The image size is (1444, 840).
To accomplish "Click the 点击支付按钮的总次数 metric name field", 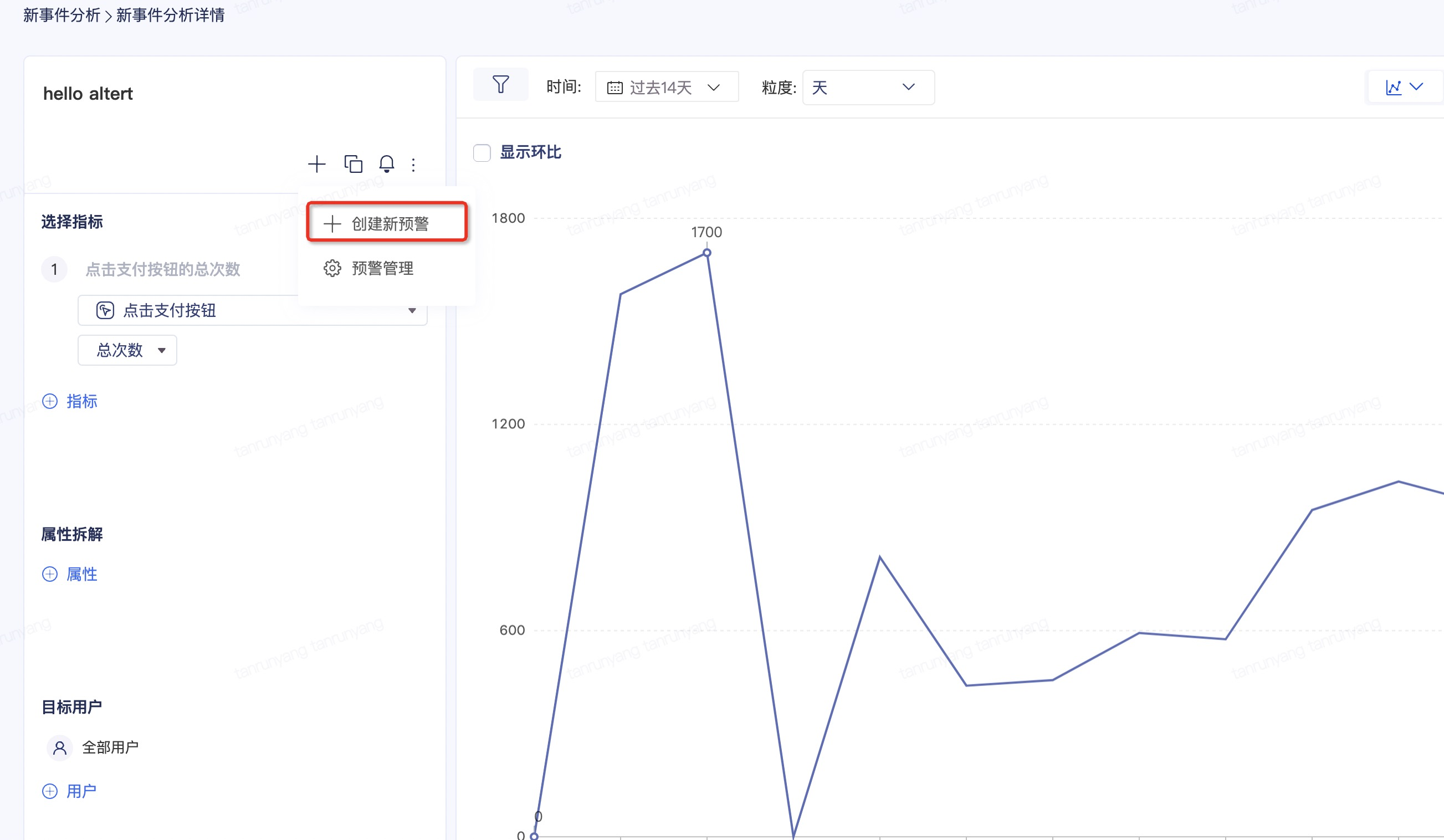I will pyautogui.click(x=163, y=269).
